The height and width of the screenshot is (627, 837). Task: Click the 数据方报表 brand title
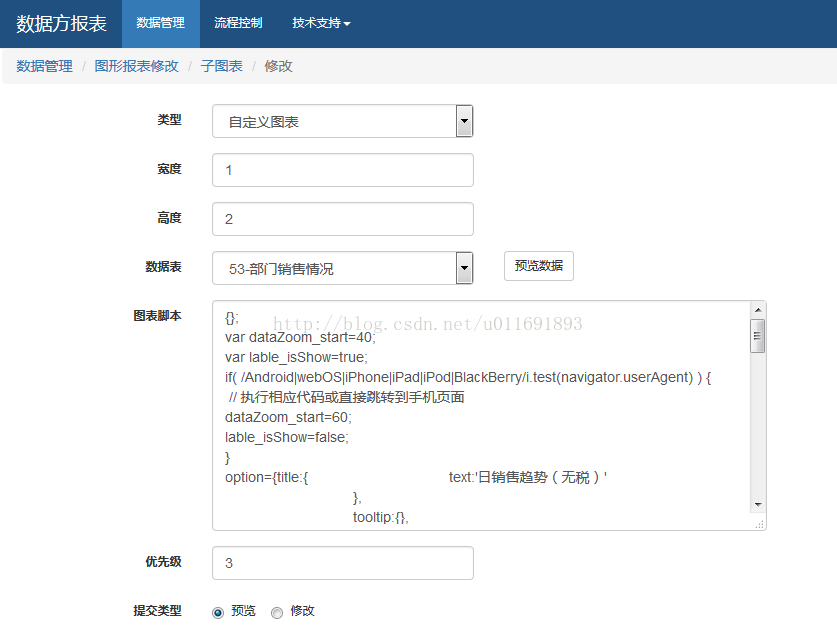tap(61, 23)
